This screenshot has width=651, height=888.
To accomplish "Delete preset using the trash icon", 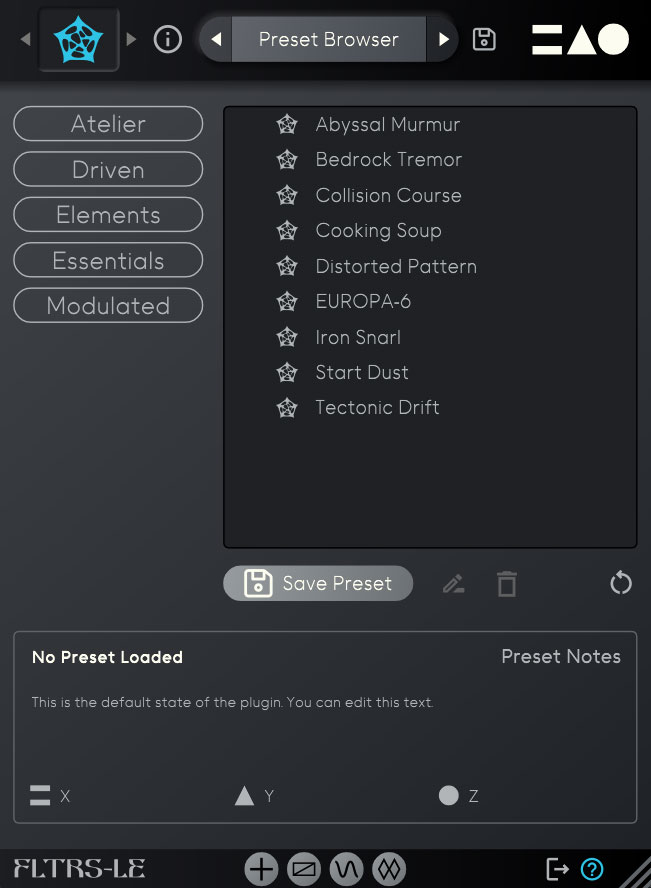I will 507,584.
